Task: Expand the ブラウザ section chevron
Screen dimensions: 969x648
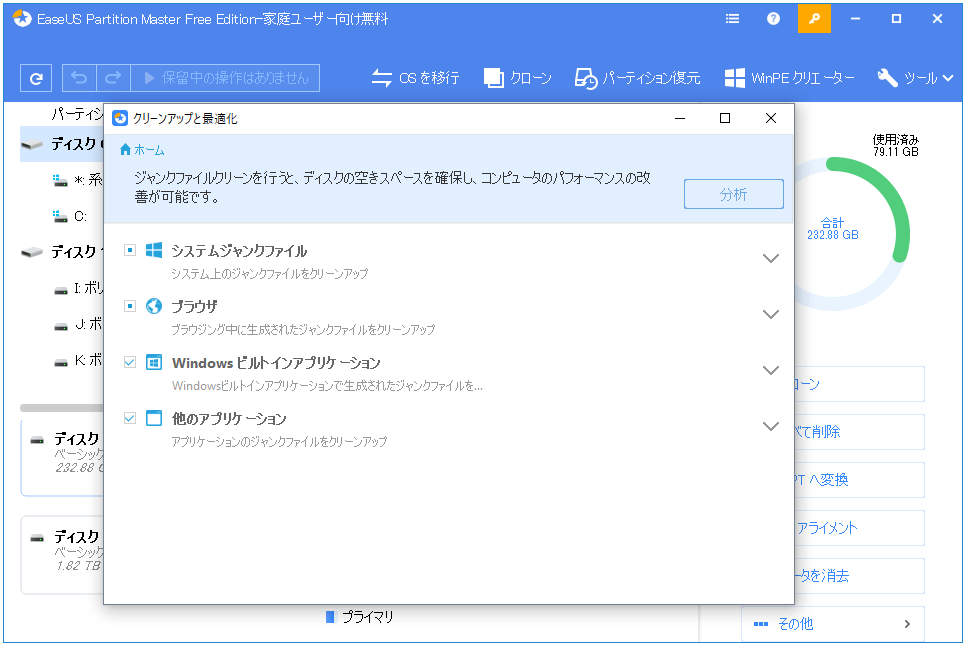Action: pos(770,314)
